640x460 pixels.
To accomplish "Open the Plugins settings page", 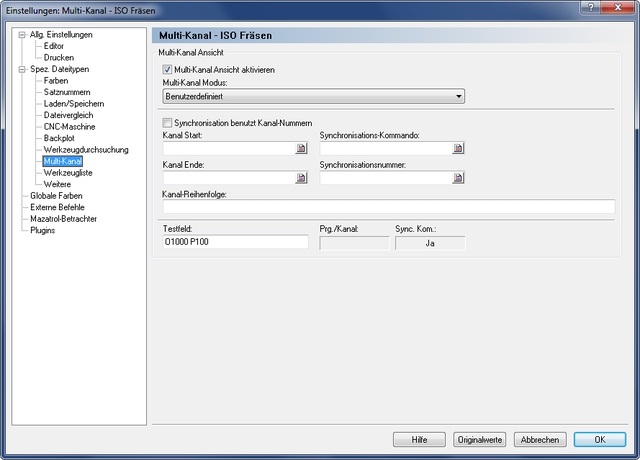I will click(42, 230).
